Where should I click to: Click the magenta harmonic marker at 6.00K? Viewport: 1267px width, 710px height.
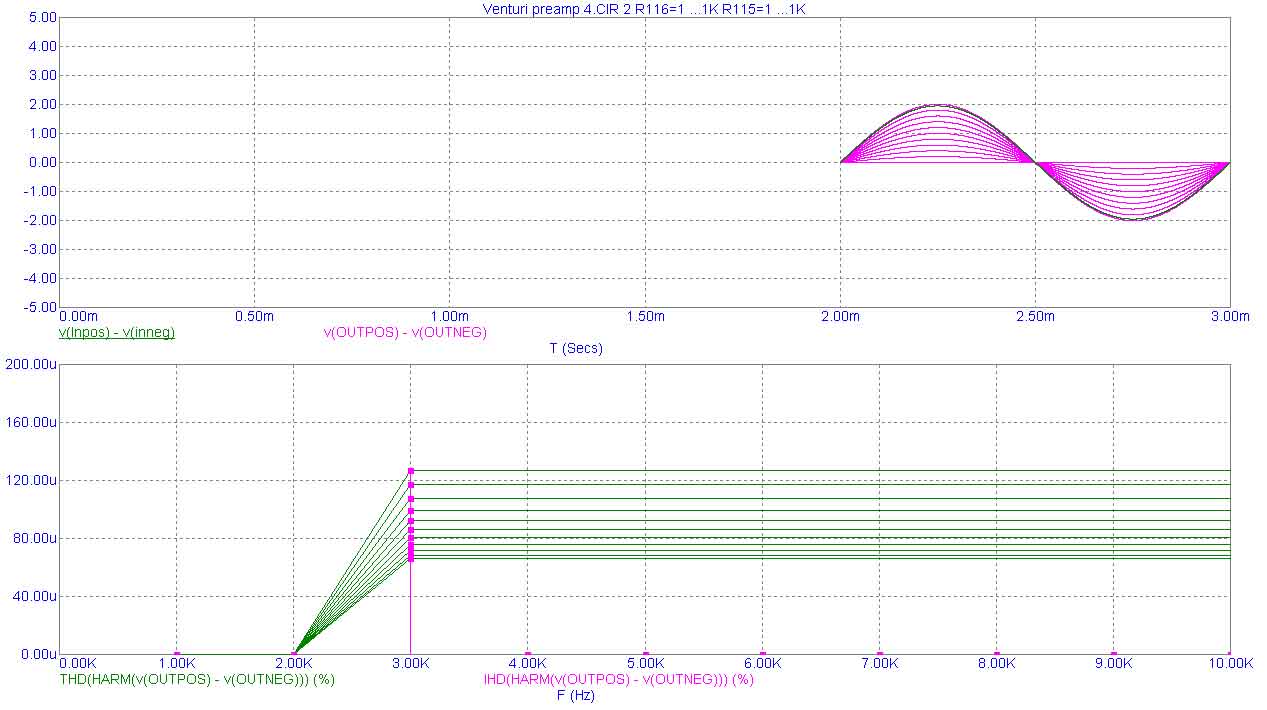click(x=762, y=654)
